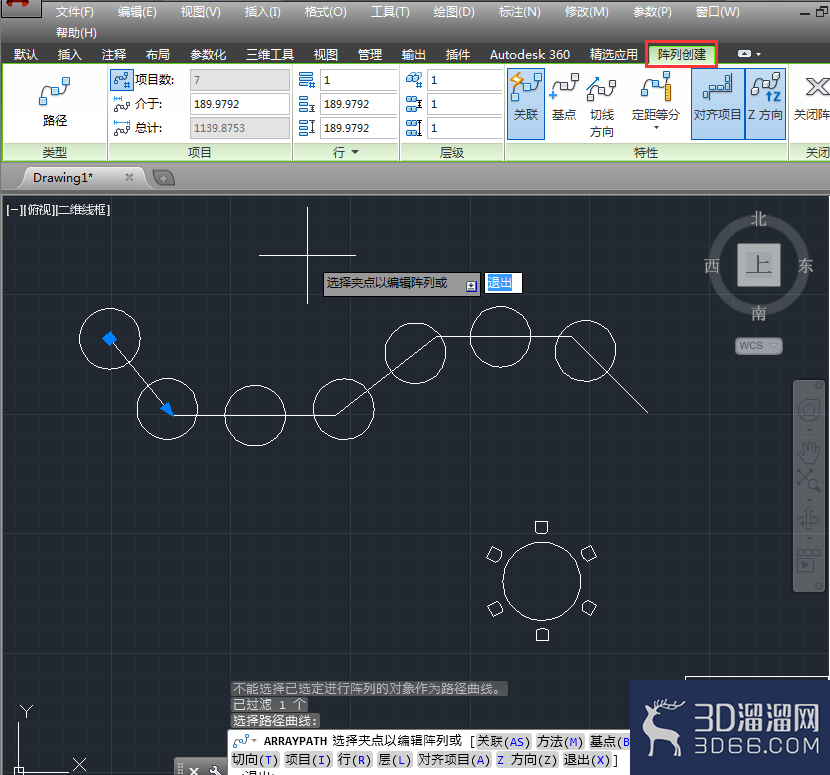Click the 上 (Top) face of ViewCube
This screenshot has width=830, height=775.
(759, 265)
